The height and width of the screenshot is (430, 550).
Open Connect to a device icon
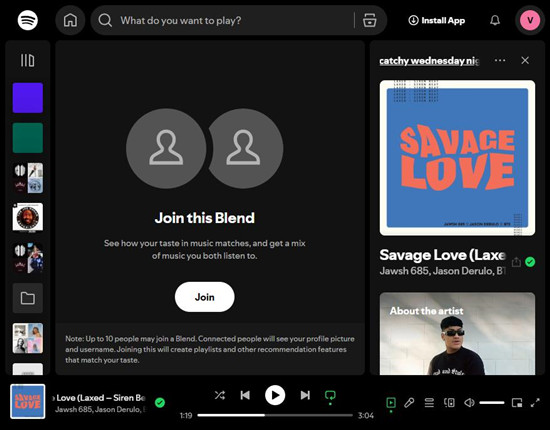[449, 403]
